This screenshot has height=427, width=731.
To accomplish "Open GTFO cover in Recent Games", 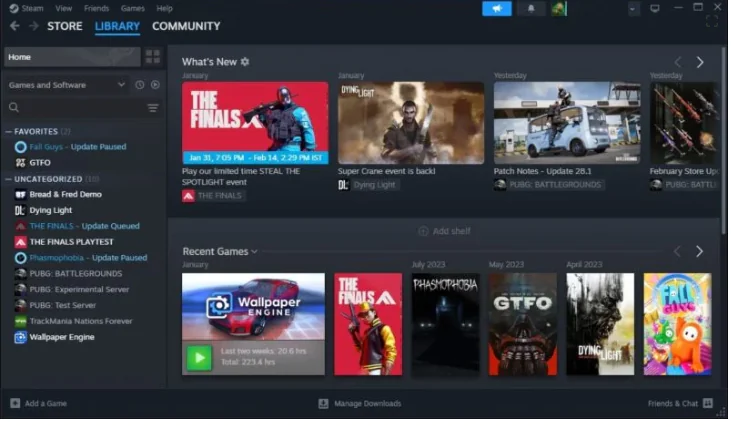I will click(523, 324).
